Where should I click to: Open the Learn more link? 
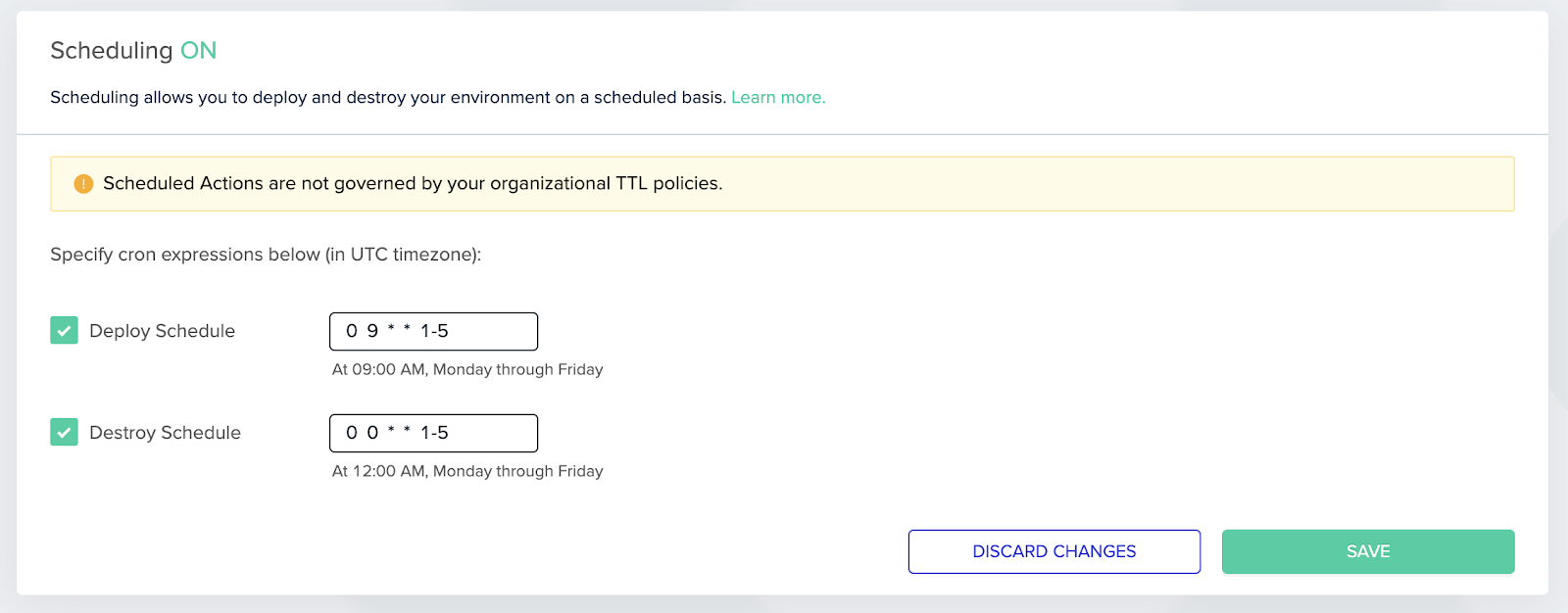coord(778,98)
